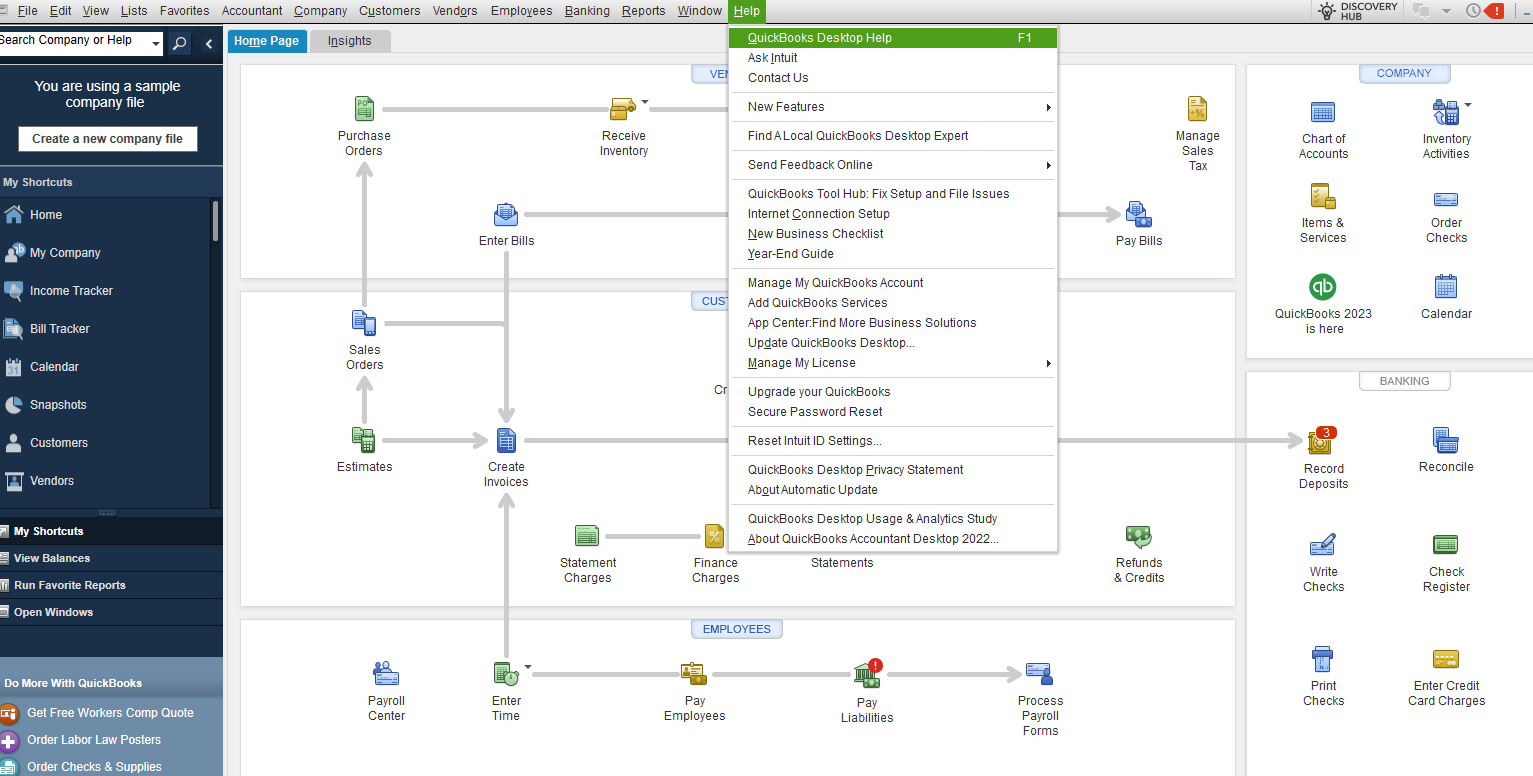
Task: Click the Inventory Activities icon
Action: [x=1446, y=112]
